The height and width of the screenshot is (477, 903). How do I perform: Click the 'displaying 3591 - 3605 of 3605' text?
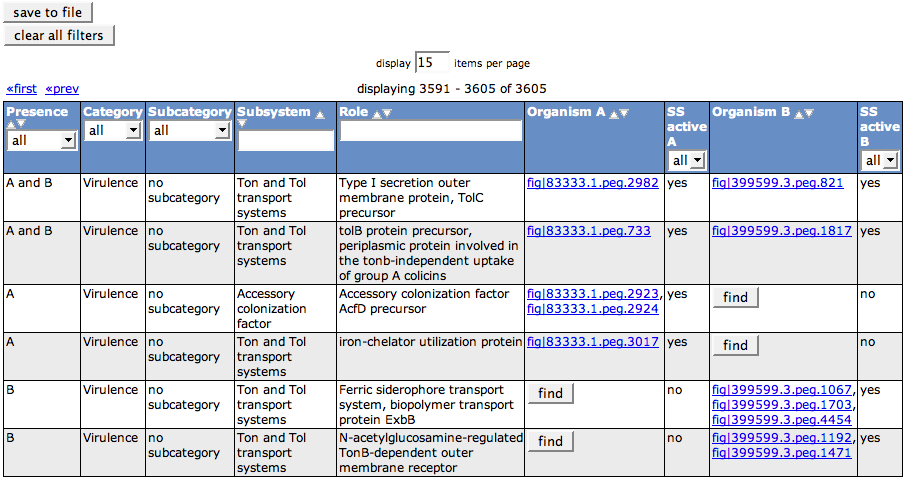click(x=452, y=89)
